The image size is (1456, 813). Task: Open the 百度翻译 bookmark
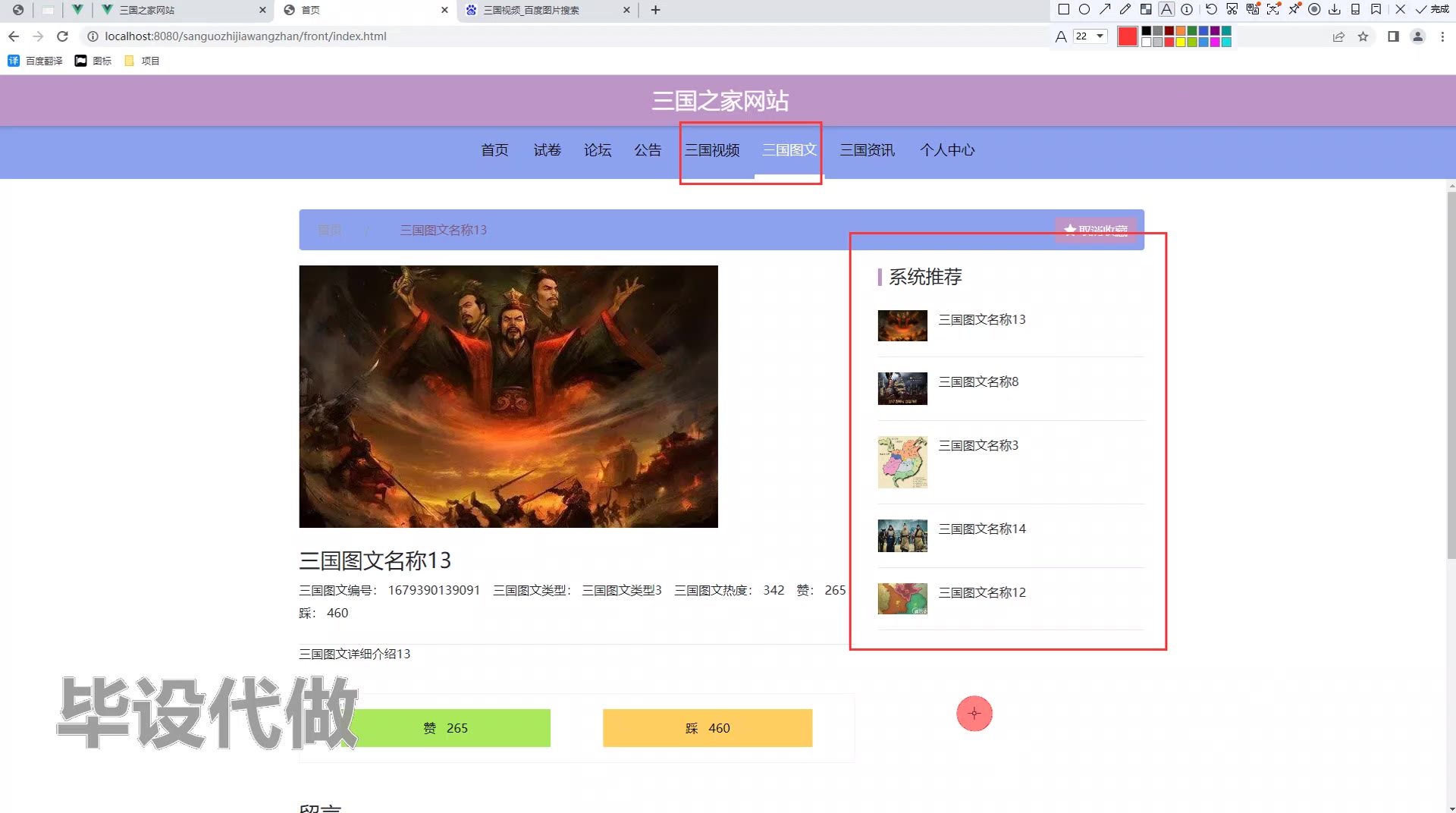tap(35, 61)
